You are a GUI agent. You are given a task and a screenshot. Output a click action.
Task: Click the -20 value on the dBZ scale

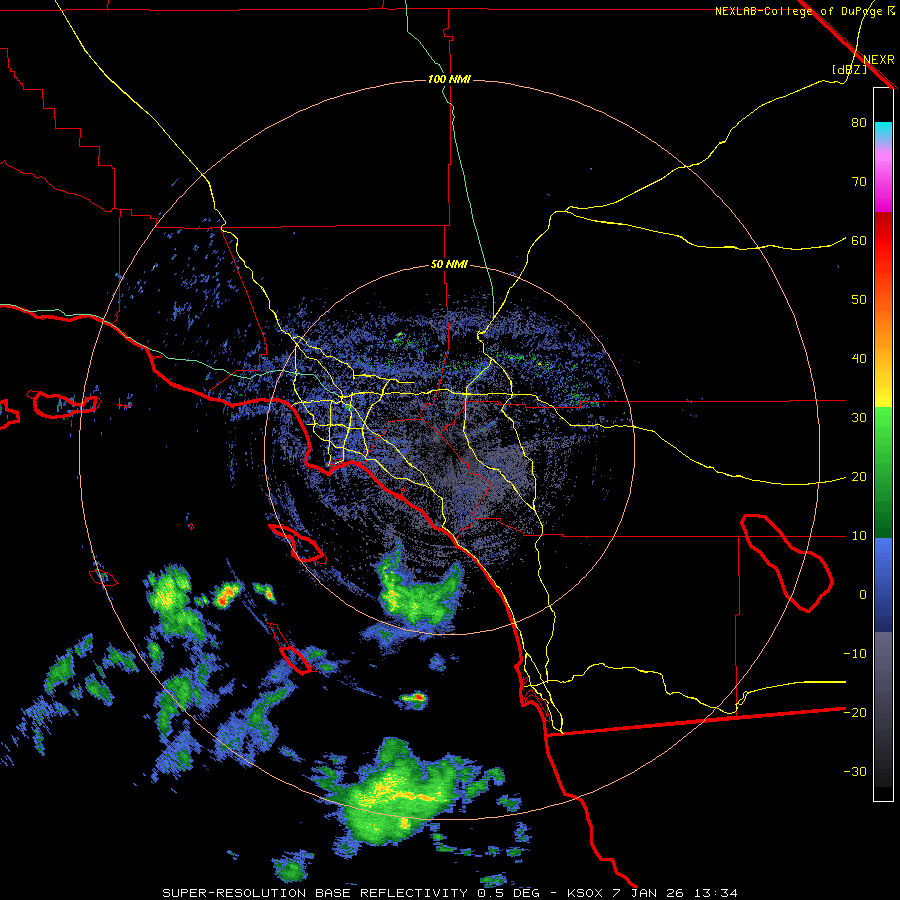click(x=855, y=713)
